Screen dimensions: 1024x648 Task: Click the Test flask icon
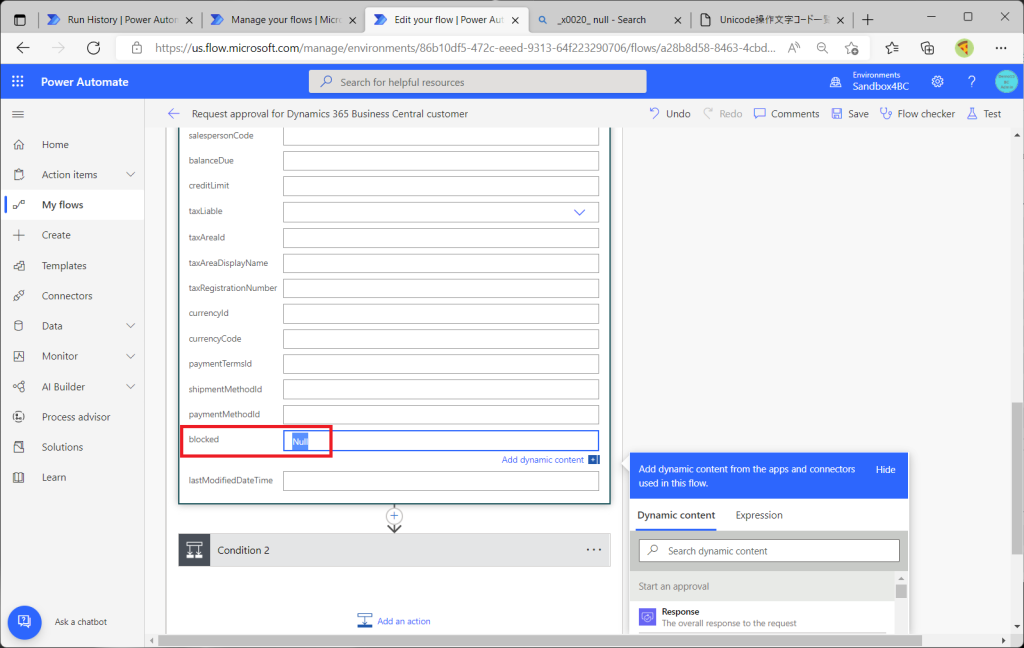tap(972, 114)
